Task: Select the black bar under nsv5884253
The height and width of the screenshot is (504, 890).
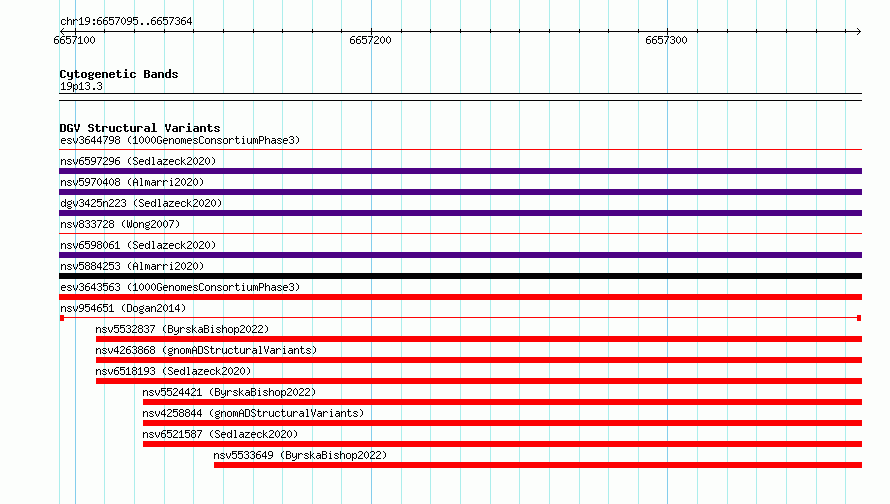Action: pyautogui.click(x=460, y=276)
